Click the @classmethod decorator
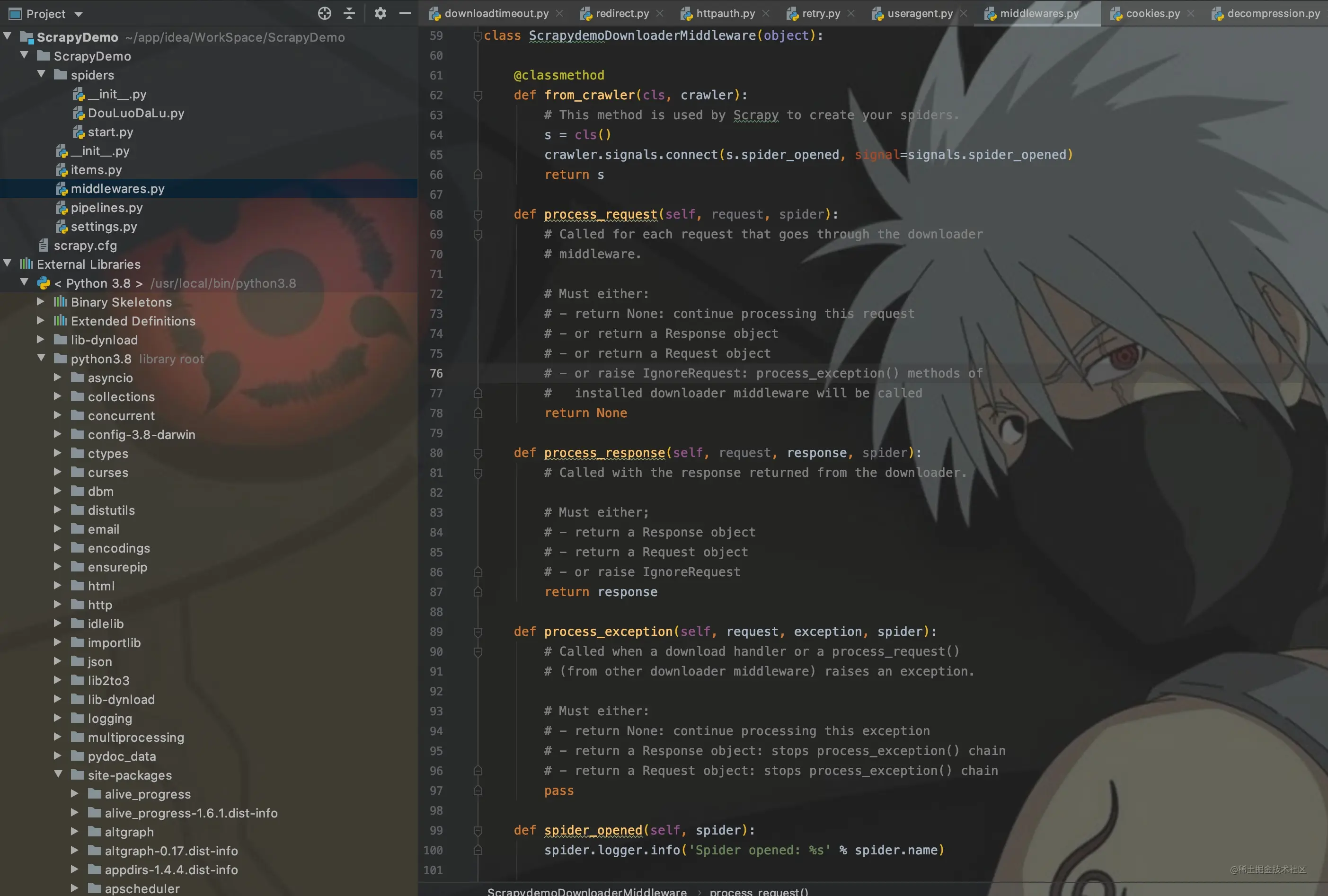 tap(559, 75)
